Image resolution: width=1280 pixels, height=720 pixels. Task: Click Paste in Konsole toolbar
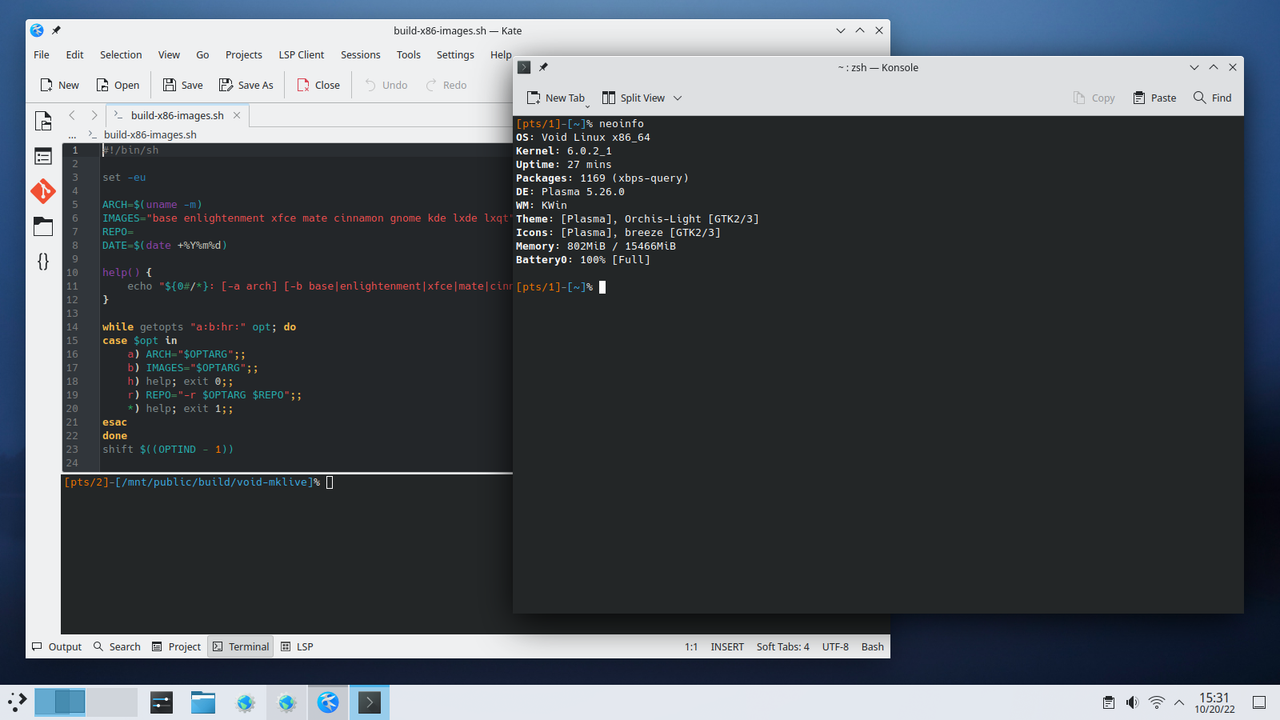point(1154,98)
